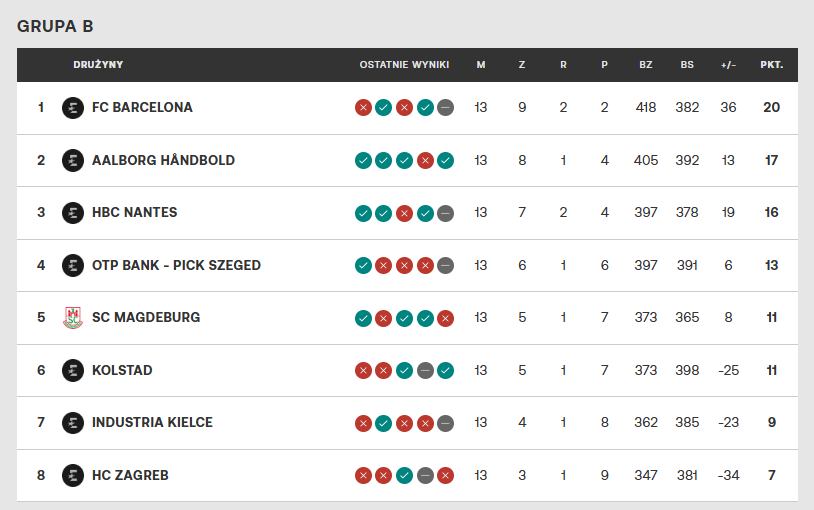Click the HC Zagreb team logo

[x=72, y=475]
